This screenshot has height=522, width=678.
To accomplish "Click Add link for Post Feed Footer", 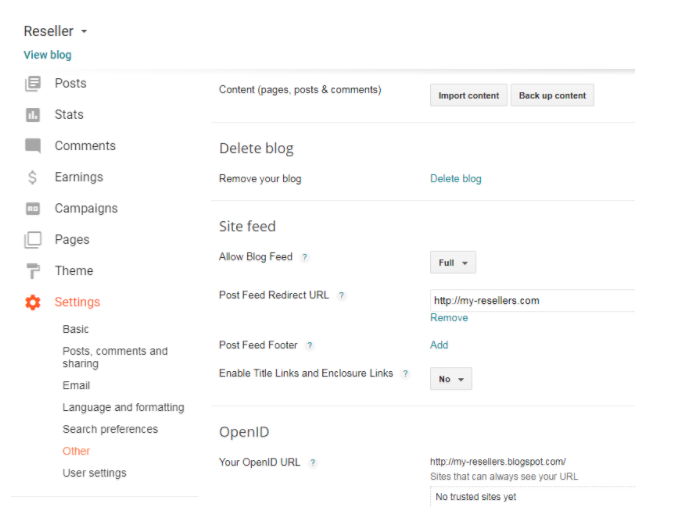I will [439, 345].
